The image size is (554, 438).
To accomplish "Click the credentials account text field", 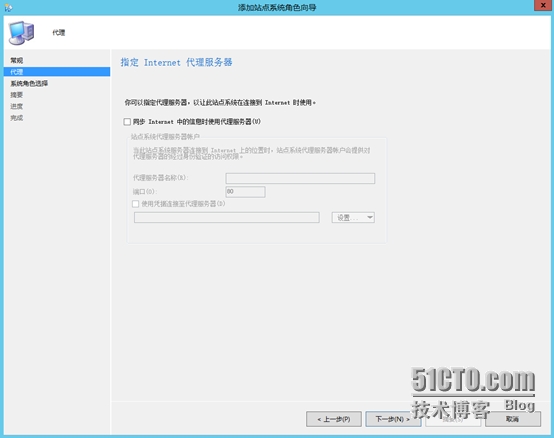I will tap(226, 217).
